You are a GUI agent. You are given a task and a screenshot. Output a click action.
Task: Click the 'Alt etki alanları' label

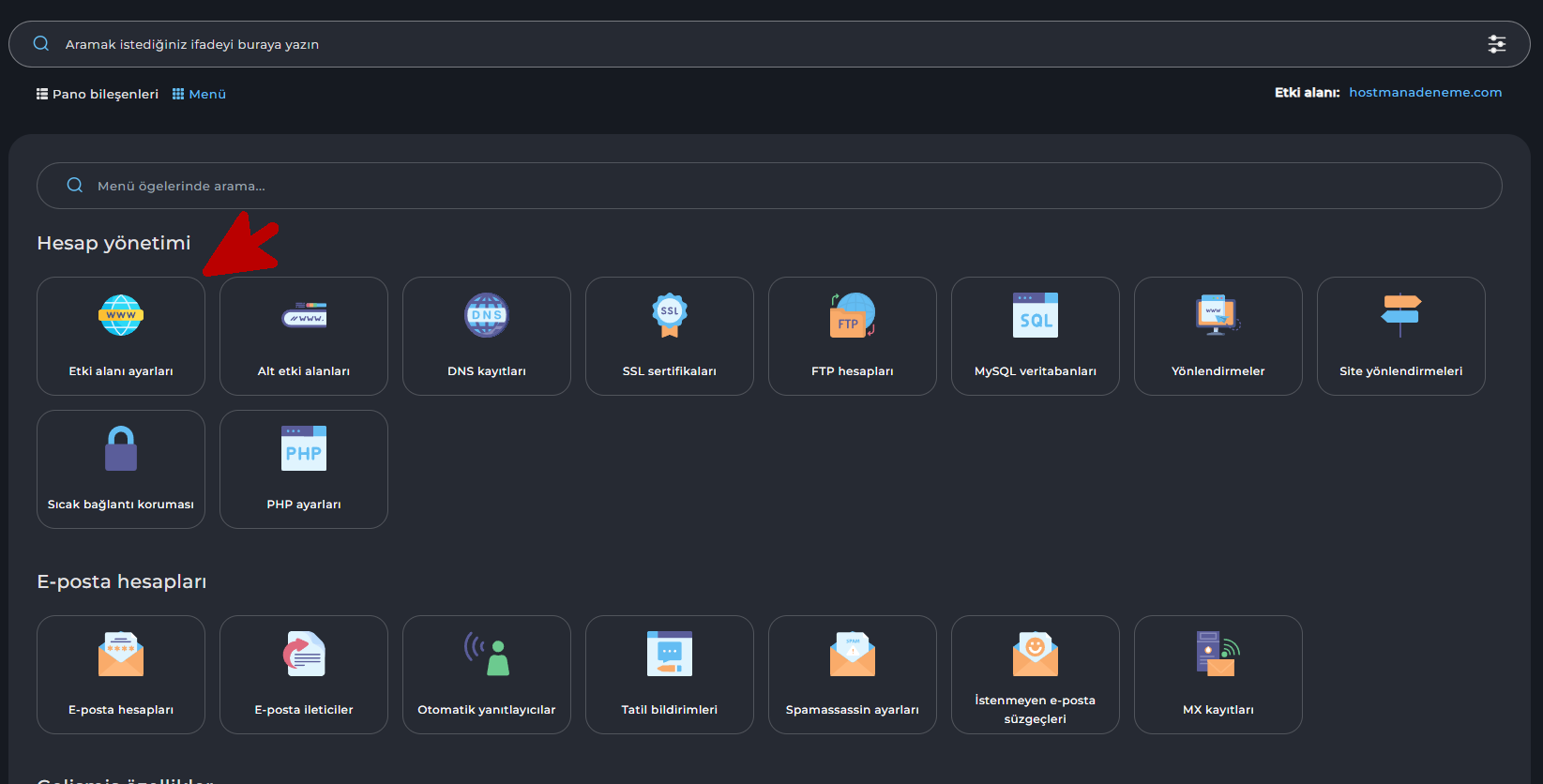click(304, 371)
